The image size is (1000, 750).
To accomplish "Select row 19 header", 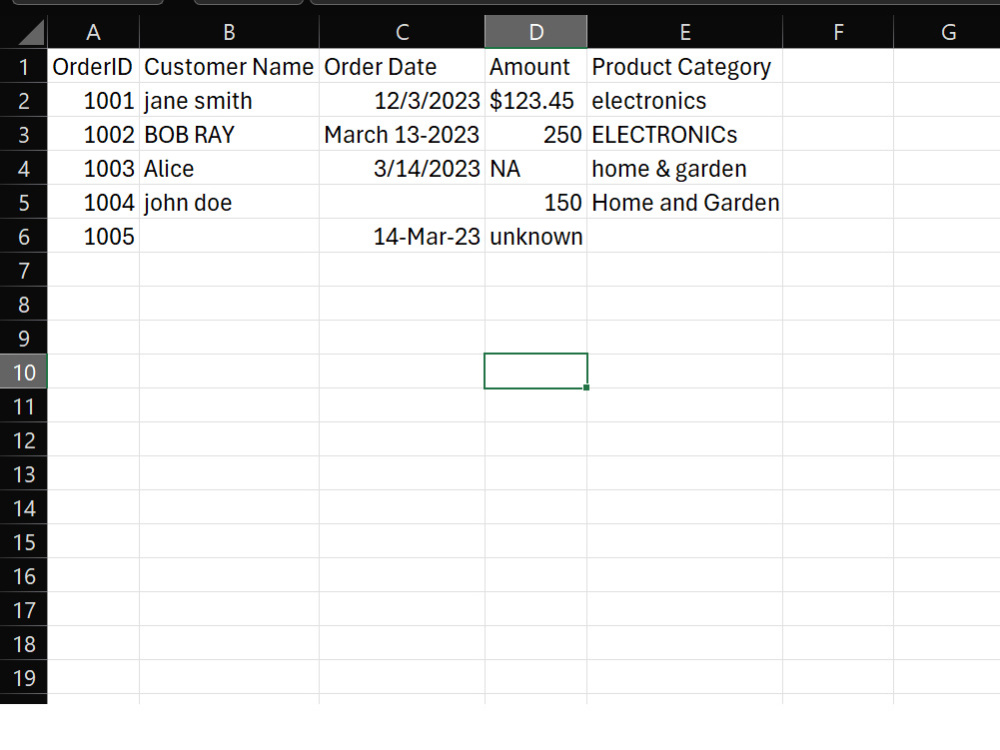I will point(24,677).
